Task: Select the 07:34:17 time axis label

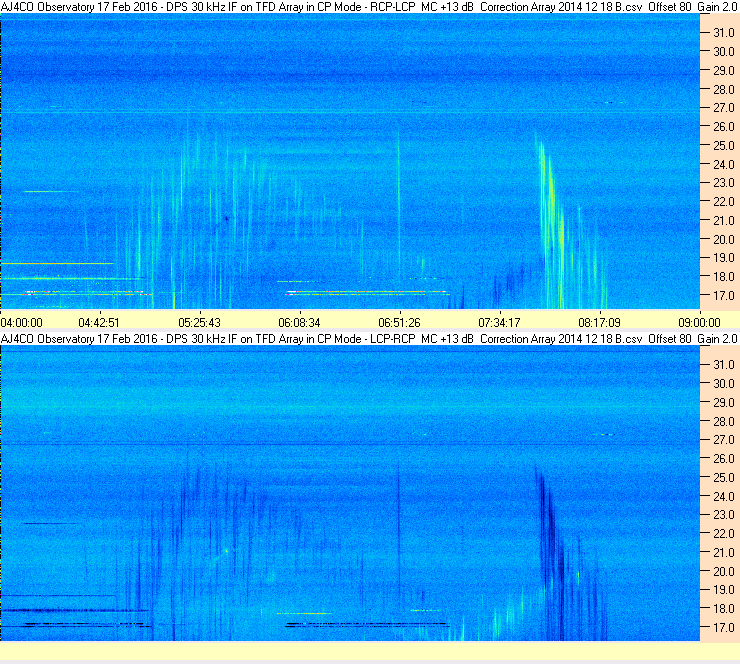Action: pyautogui.click(x=499, y=323)
